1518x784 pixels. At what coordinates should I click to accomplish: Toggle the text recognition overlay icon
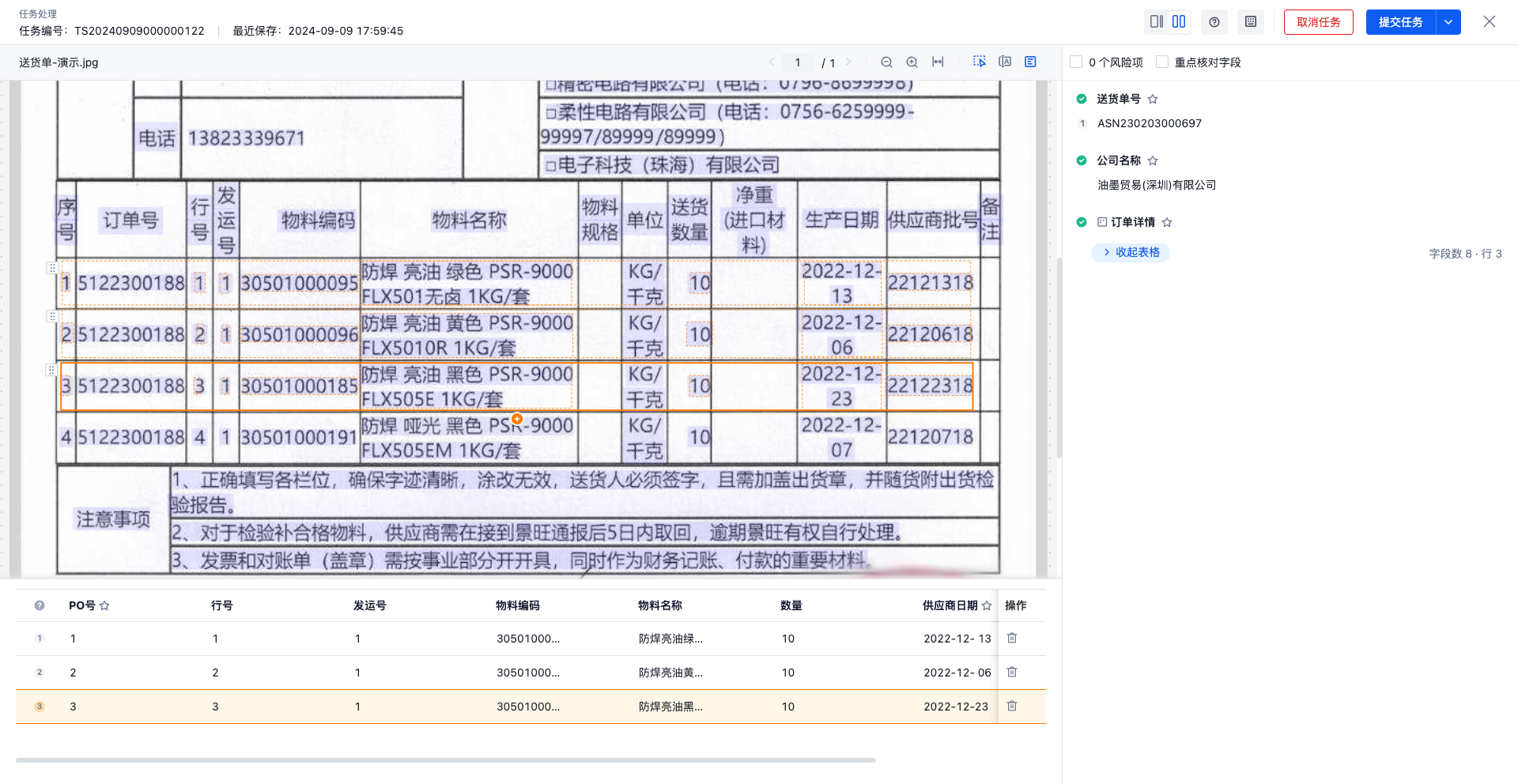[x=1005, y=62]
